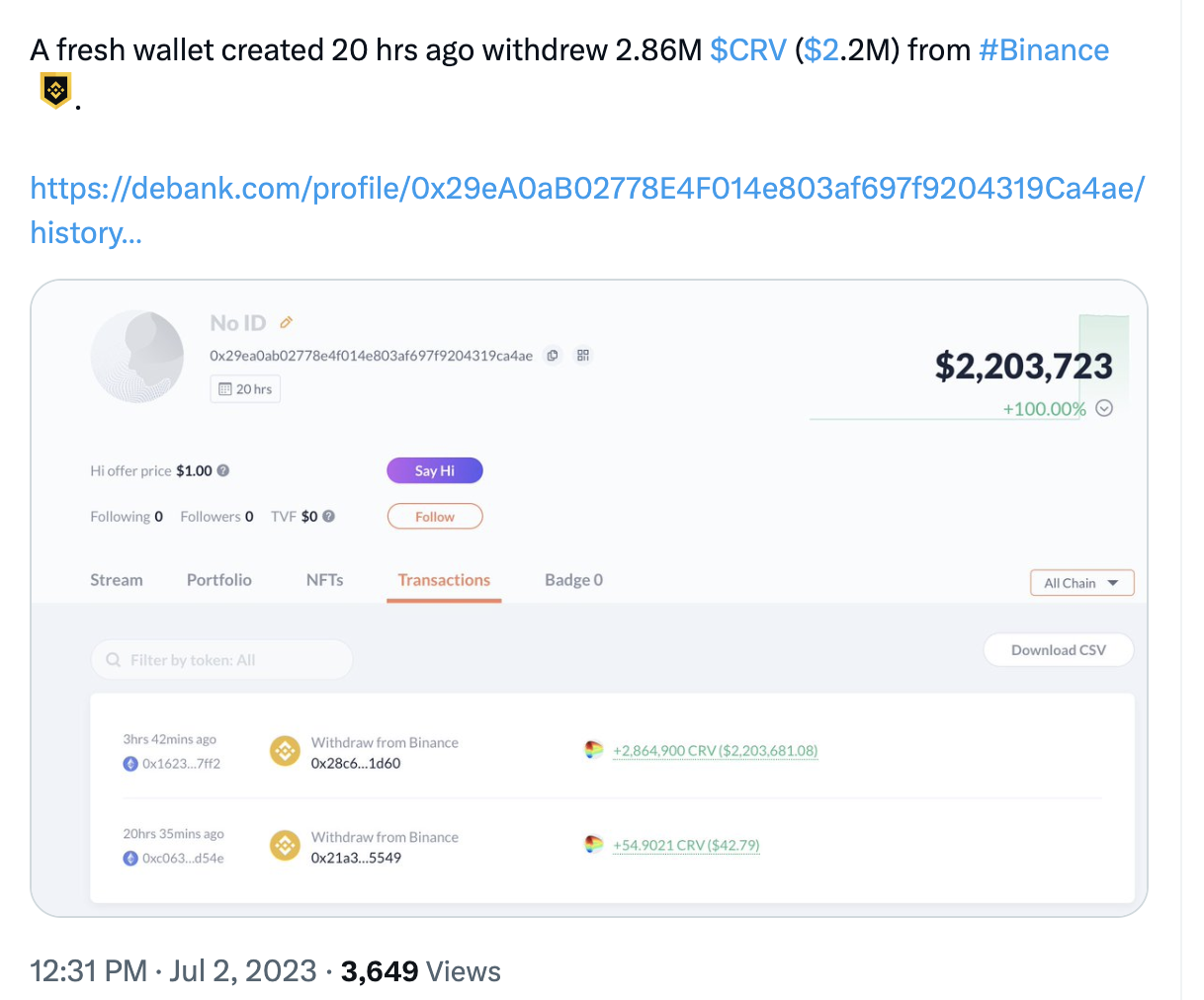Open the All Chain dropdown

(1081, 583)
